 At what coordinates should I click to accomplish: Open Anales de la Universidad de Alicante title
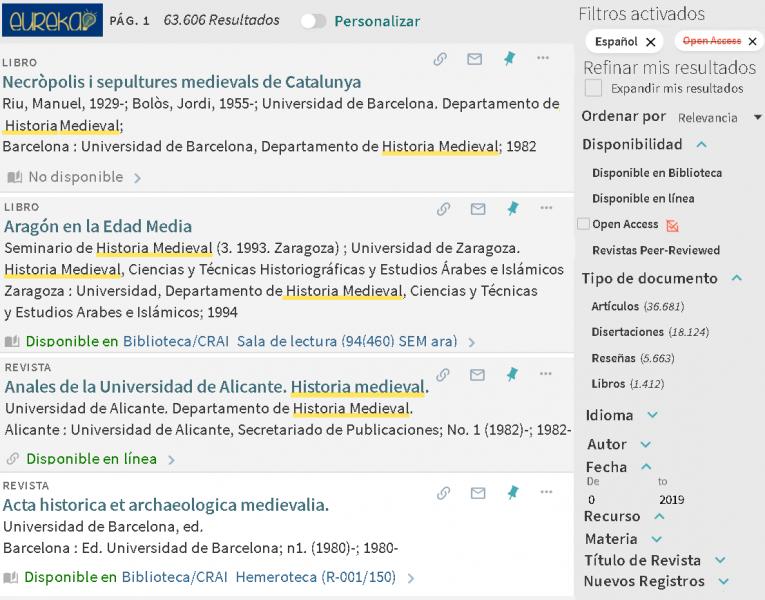(x=217, y=387)
